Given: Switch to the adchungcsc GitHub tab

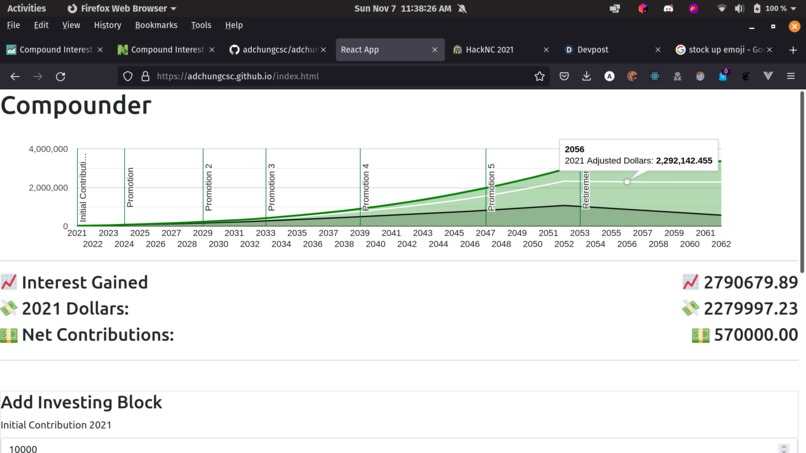Looking at the screenshot, I should tap(278, 50).
